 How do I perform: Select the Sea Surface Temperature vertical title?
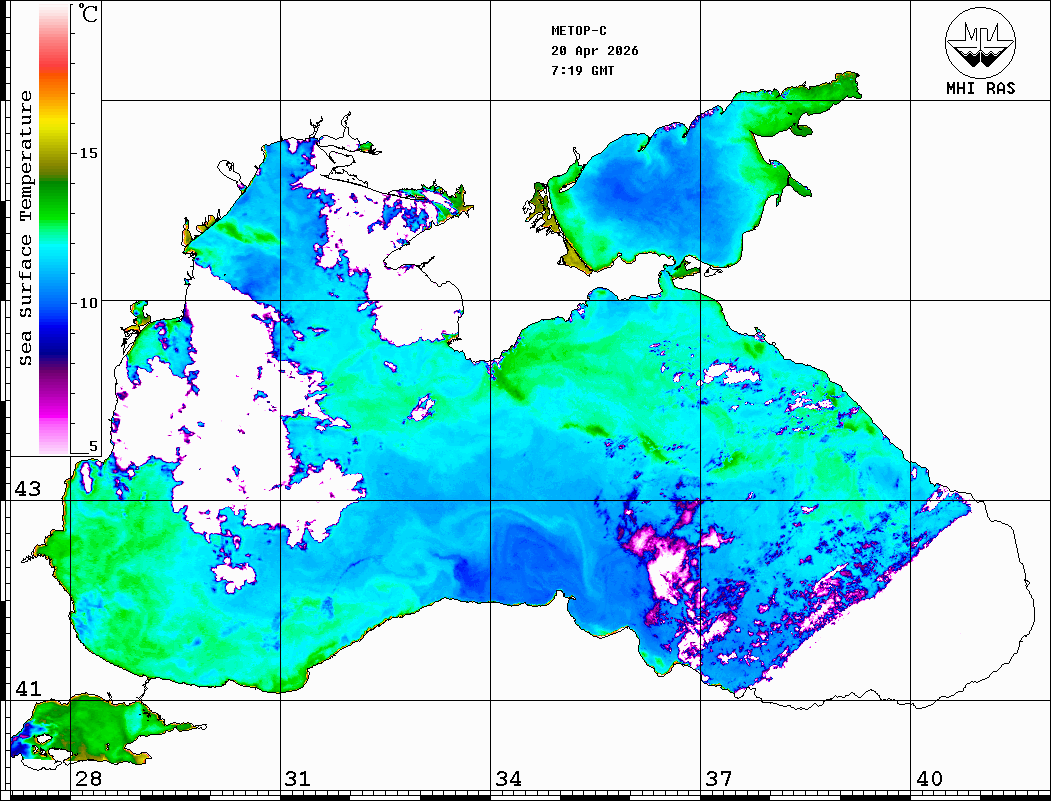[26, 228]
